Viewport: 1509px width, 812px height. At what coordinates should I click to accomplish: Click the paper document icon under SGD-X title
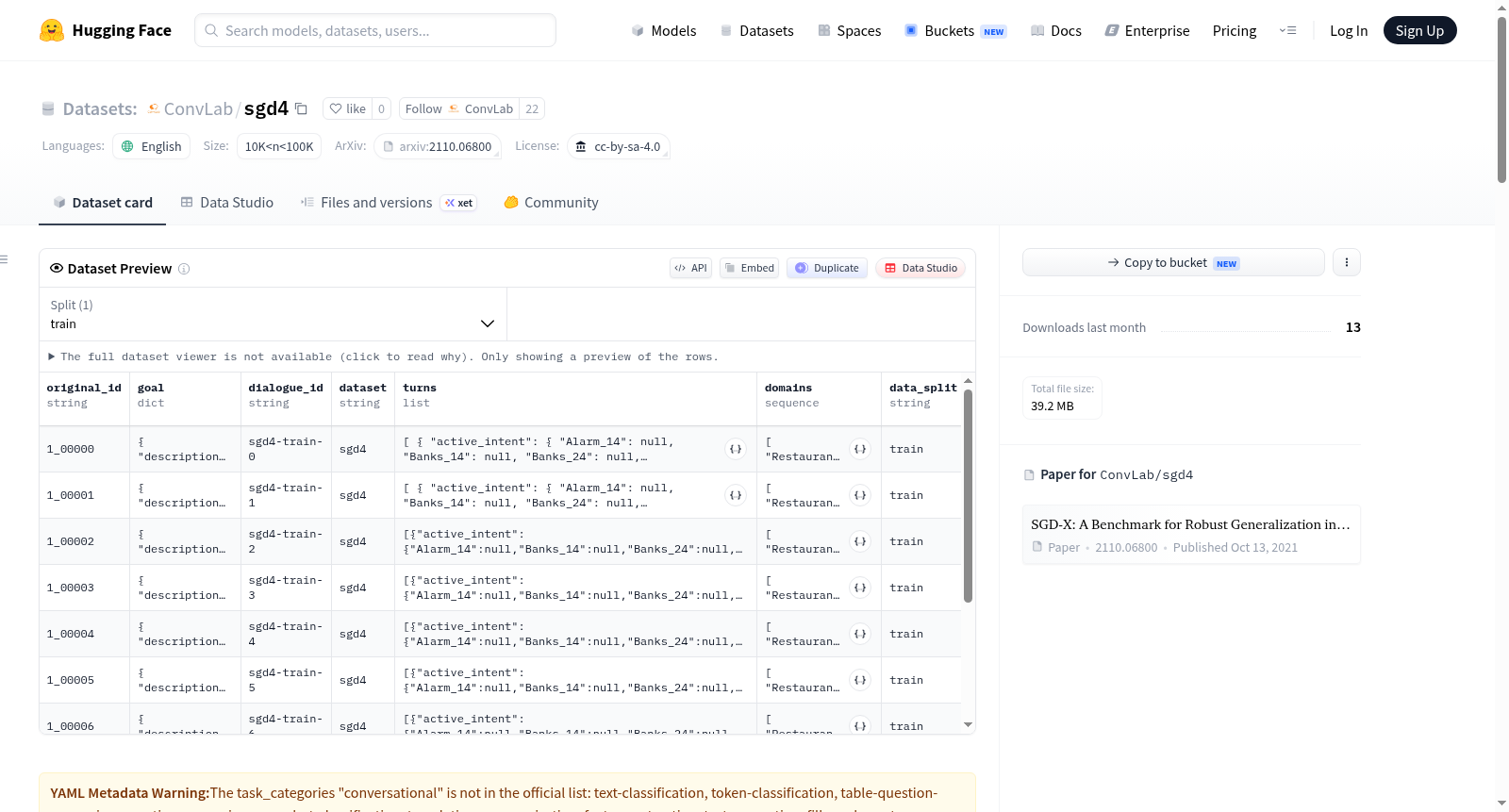pos(1037,547)
